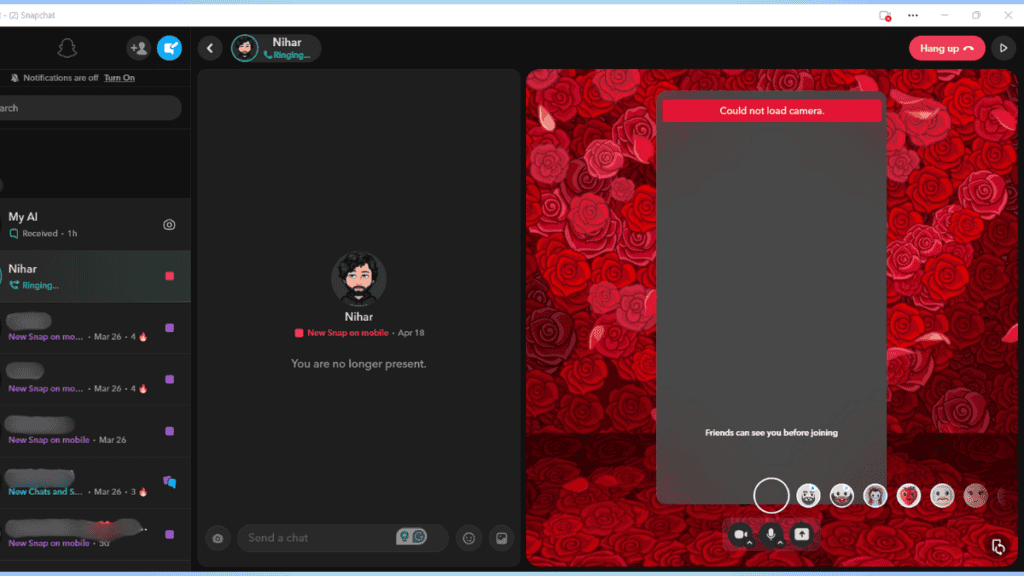Screen dimensions: 1024x576
Task: Choose the faded pink lens at carousel end
Action: (976, 496)
